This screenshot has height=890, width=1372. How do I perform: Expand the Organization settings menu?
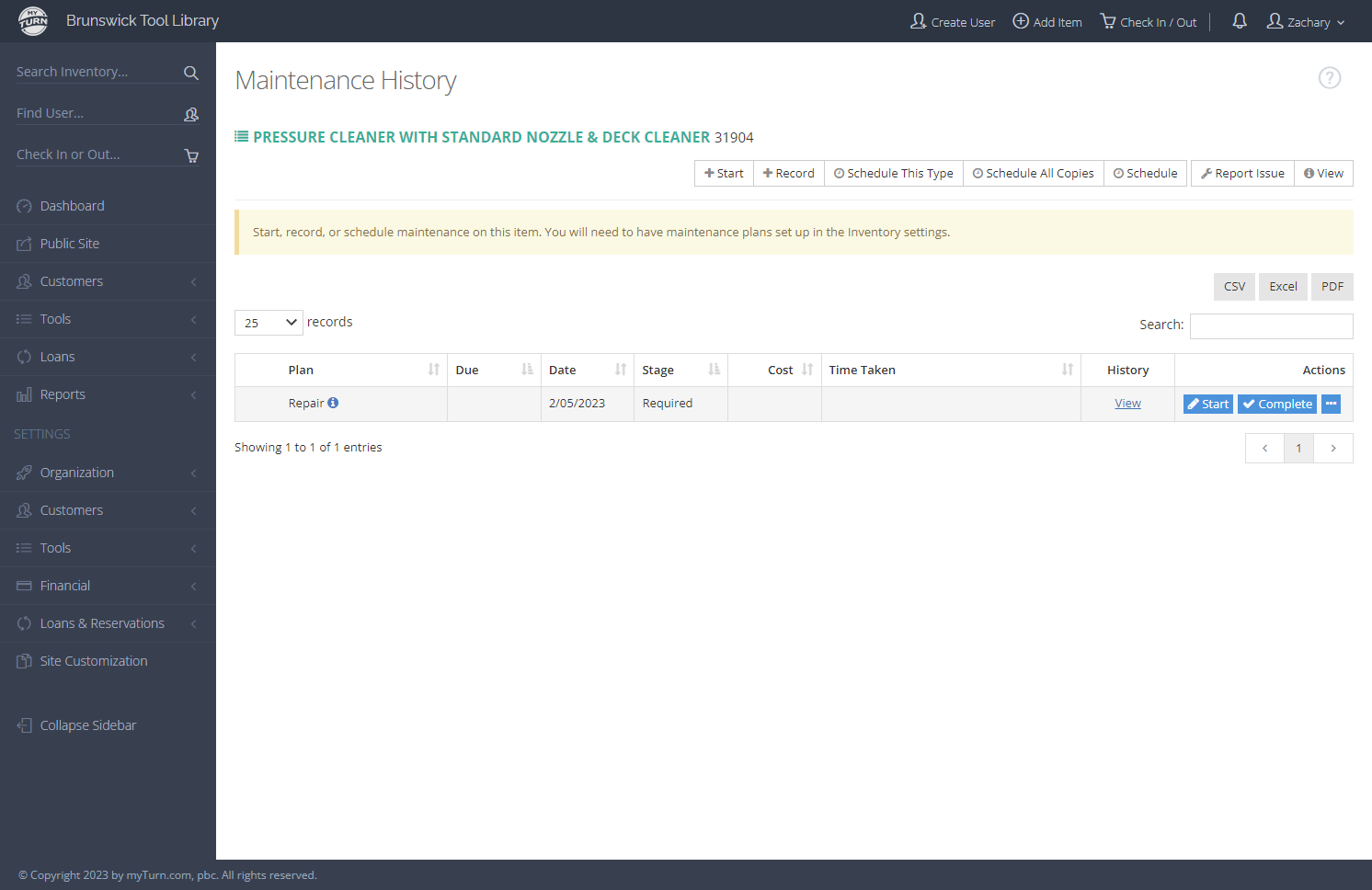tap(108, 473)
